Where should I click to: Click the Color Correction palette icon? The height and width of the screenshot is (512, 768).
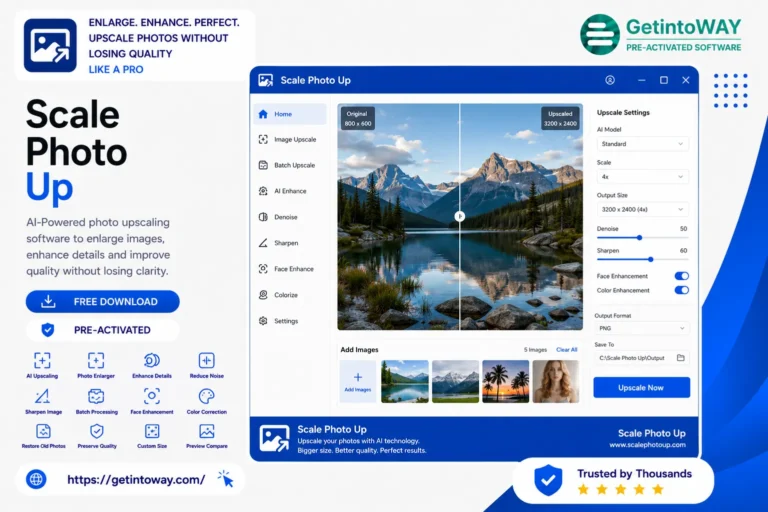[206, 396]
